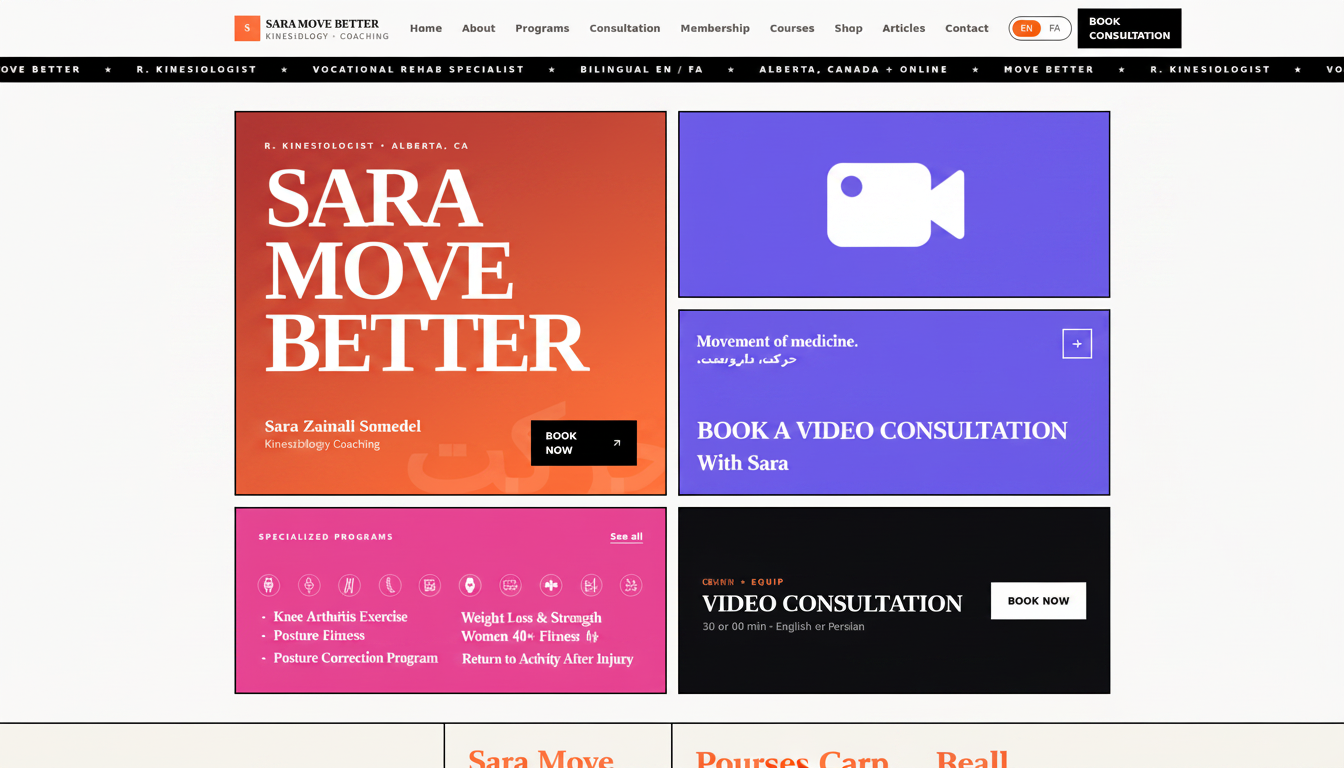Click the Book a Video Consultation heading
This screenshot has height=768, width=1344.
(882, 431)
